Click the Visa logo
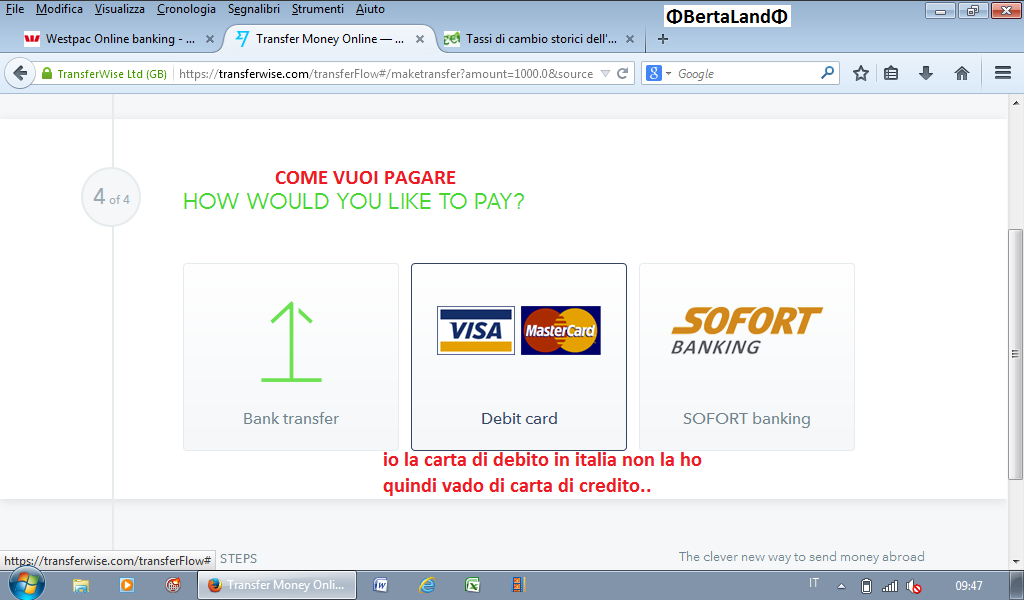Screen dimensions: 1026x605 [x=476, y=330]
